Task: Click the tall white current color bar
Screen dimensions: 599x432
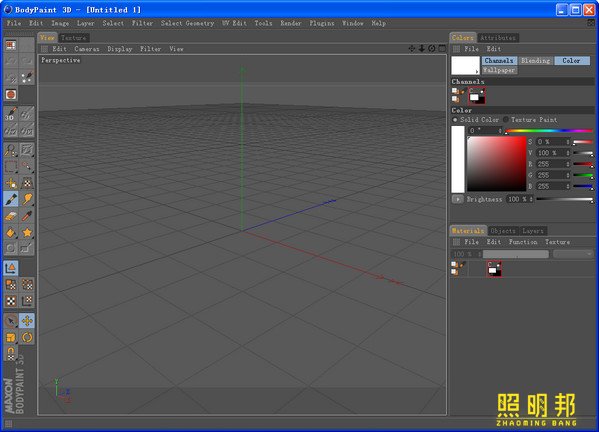Action: [x=458, y=159]
